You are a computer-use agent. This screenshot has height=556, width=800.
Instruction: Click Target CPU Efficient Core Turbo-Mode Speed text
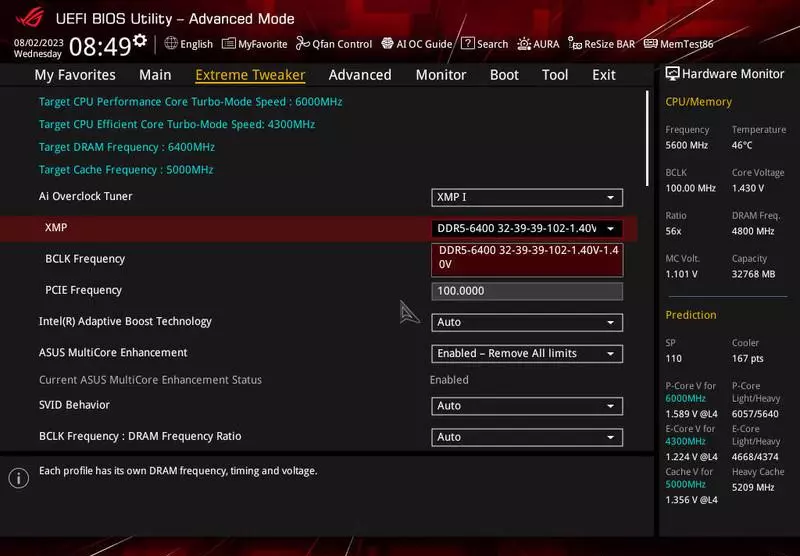click(x=177, y=124)
